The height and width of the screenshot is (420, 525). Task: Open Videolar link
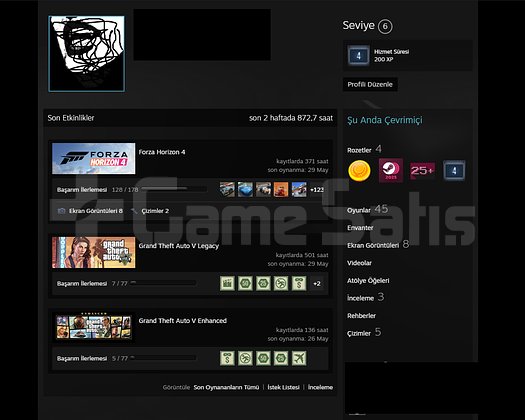point(359,263)
